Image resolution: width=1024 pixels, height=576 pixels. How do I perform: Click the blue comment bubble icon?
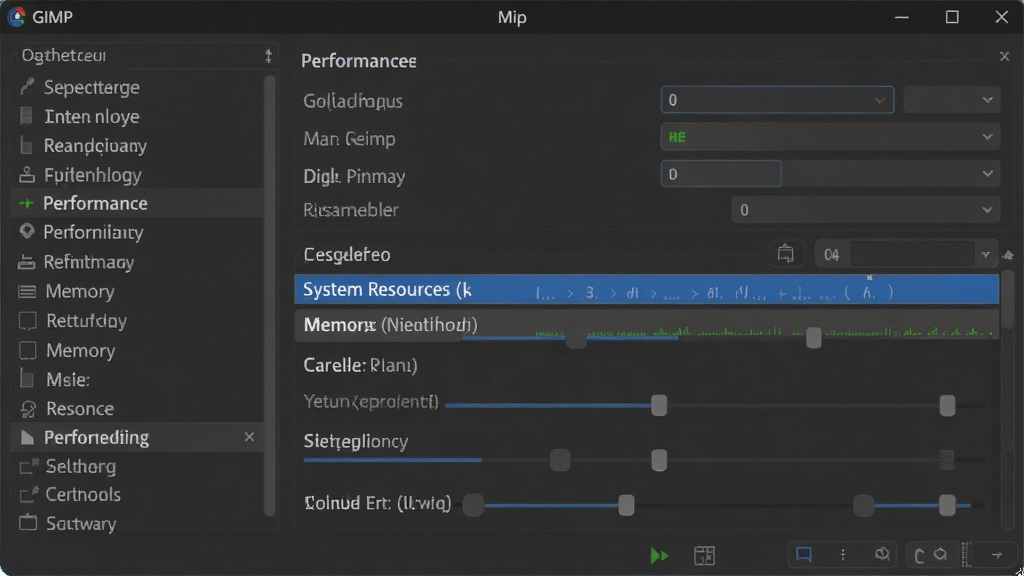point(804,555)
